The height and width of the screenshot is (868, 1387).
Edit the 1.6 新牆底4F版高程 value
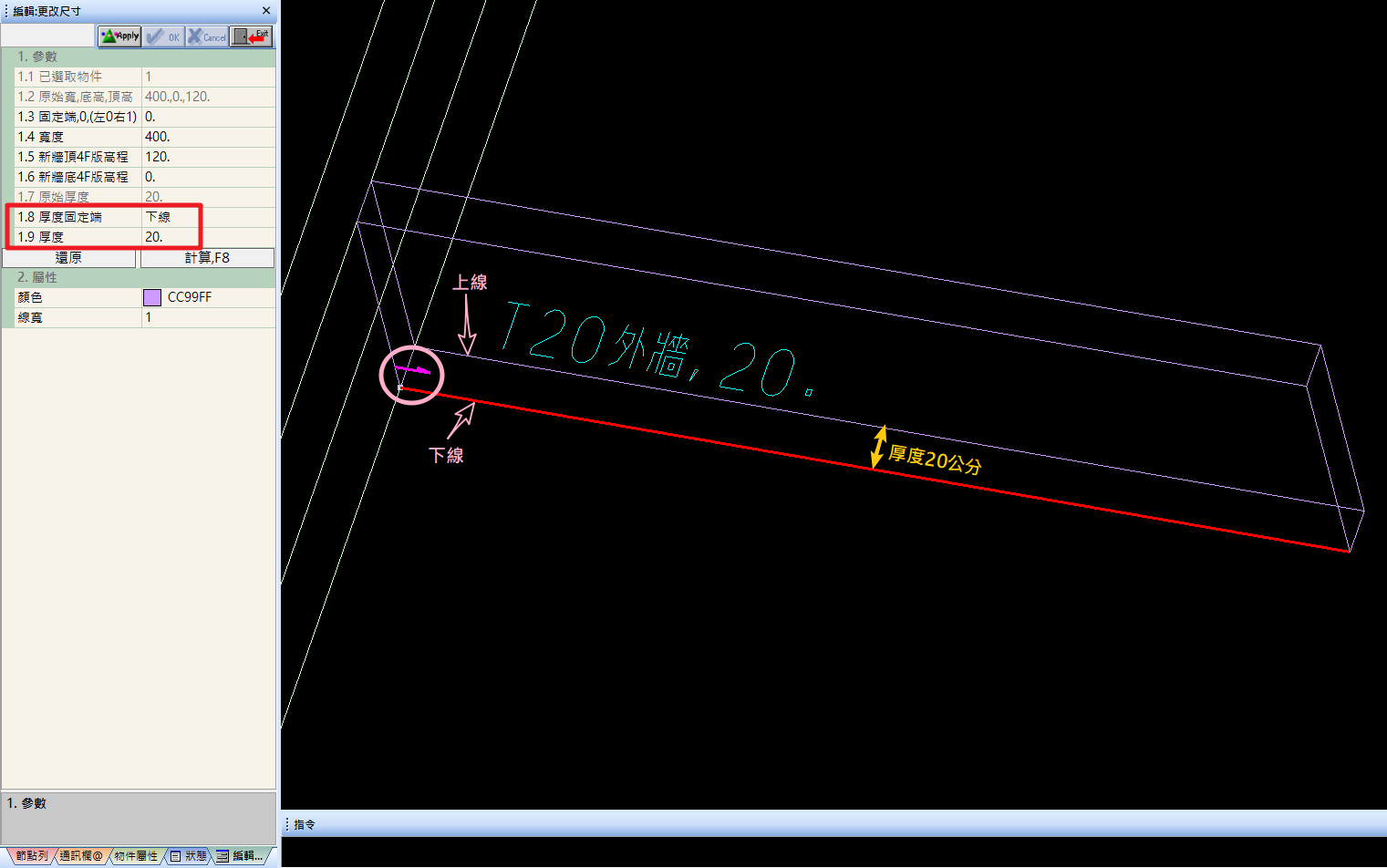pos(208,177)
